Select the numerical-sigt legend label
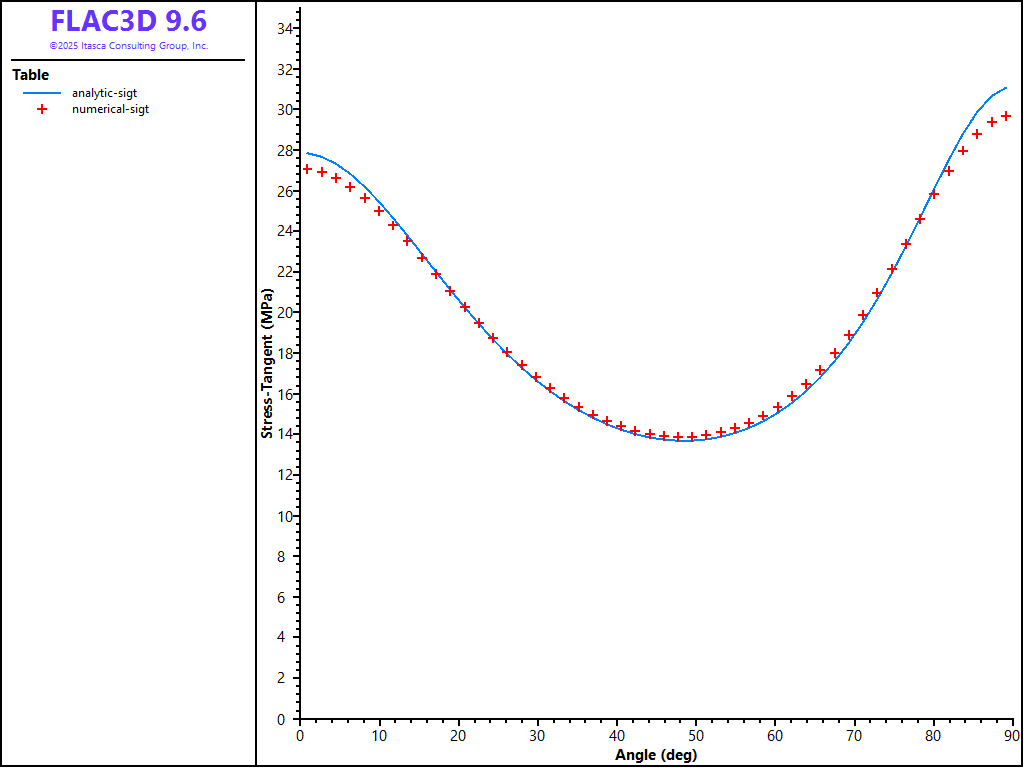Image resolution: width=1024 pixels, height=768 pixels. tap(110, 109)
